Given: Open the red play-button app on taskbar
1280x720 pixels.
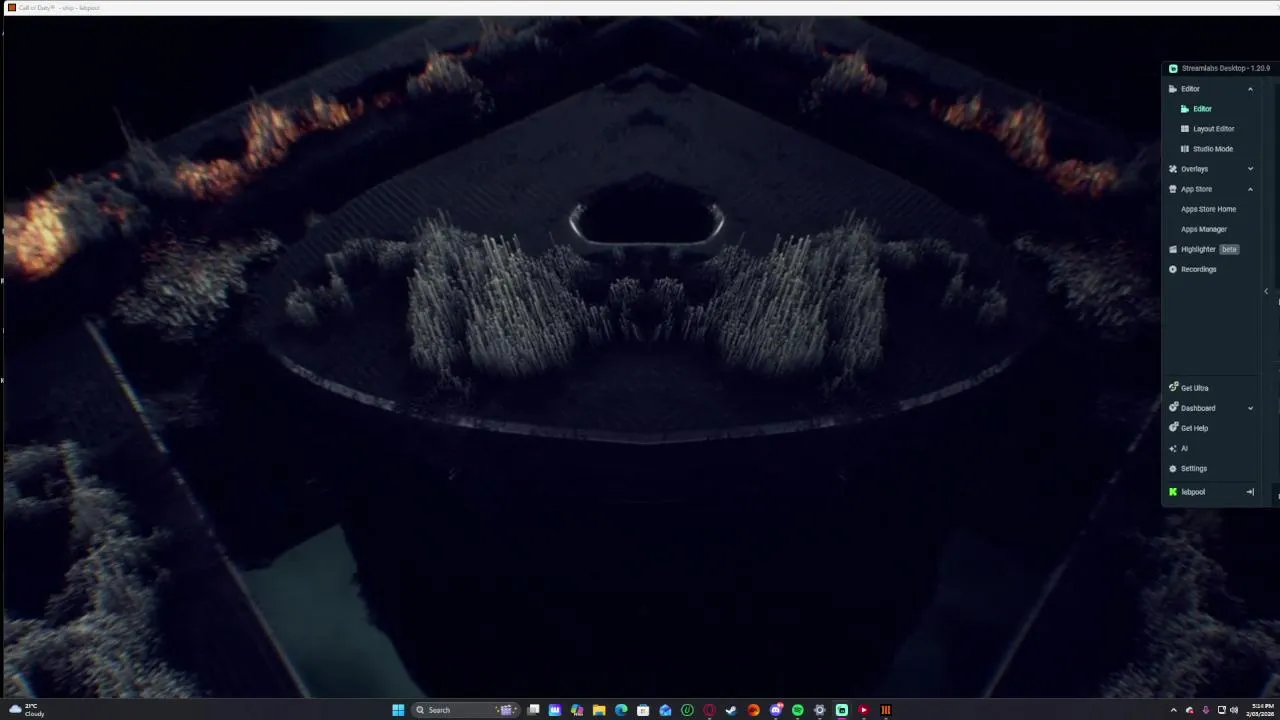Looking at the screenshot, I should (864, 710).
